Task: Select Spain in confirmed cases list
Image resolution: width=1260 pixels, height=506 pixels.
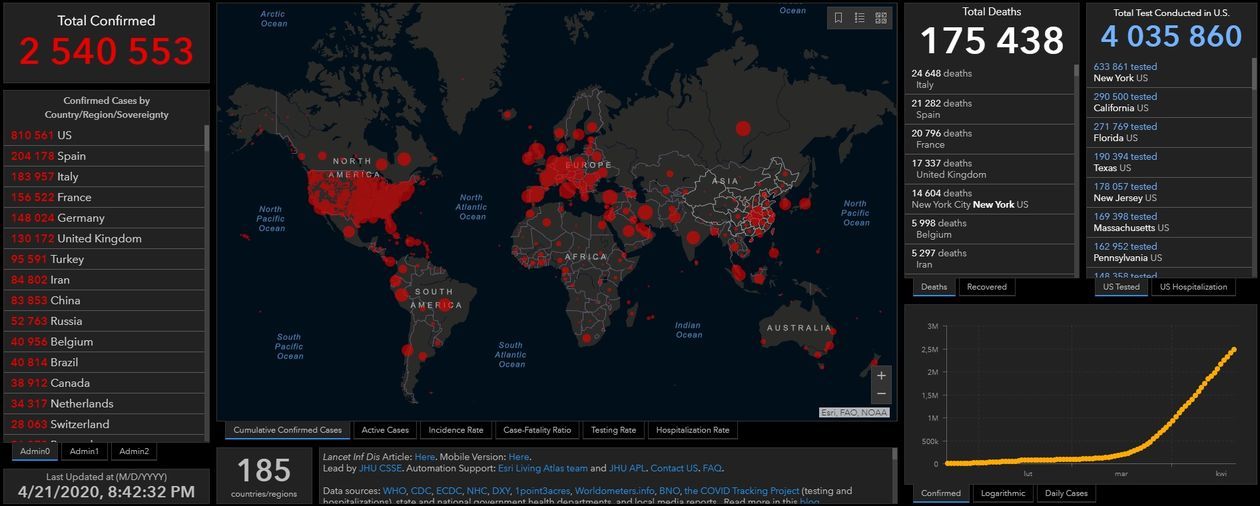Action: [71, 156]
